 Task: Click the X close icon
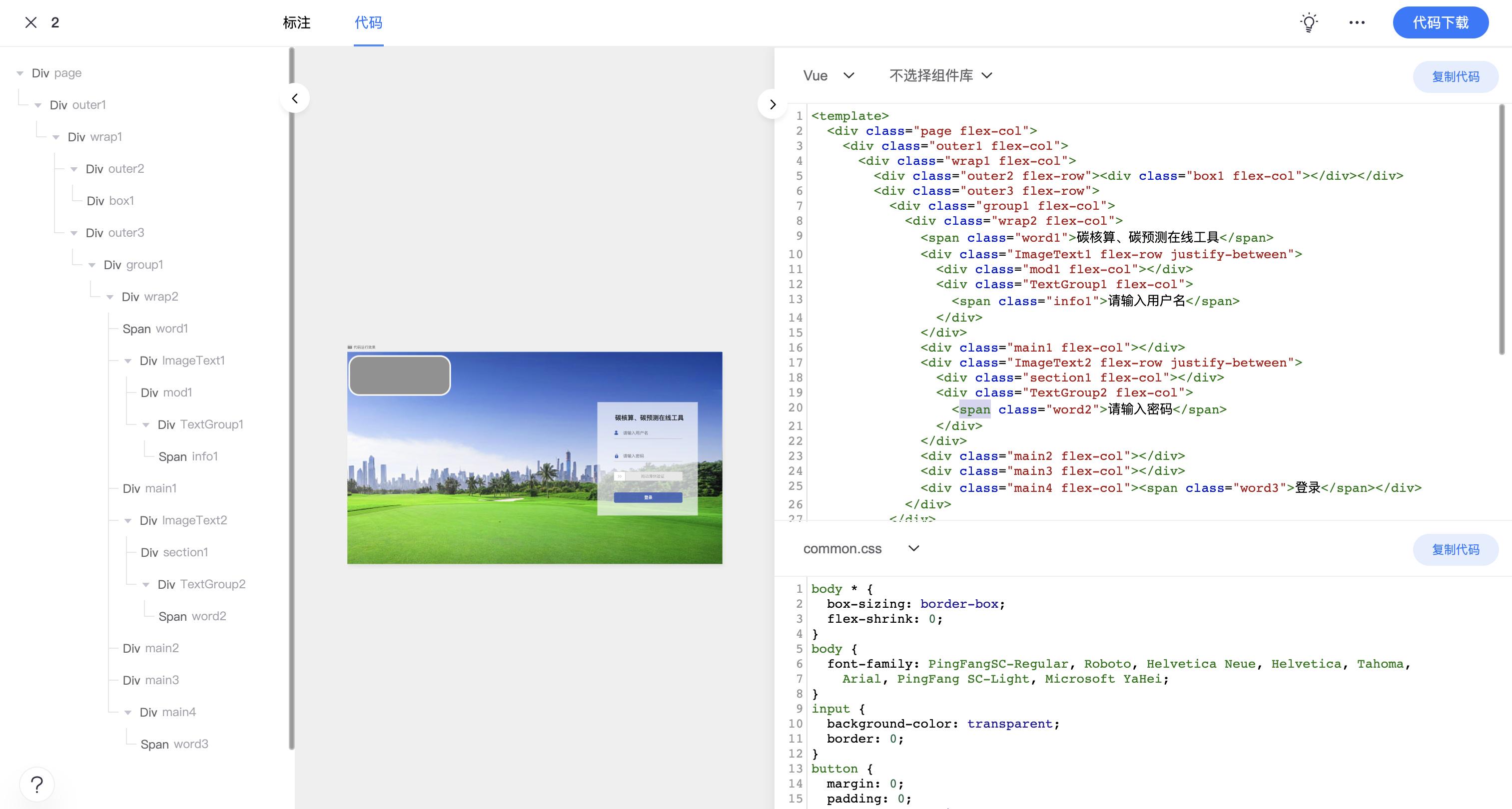point(31,22)
